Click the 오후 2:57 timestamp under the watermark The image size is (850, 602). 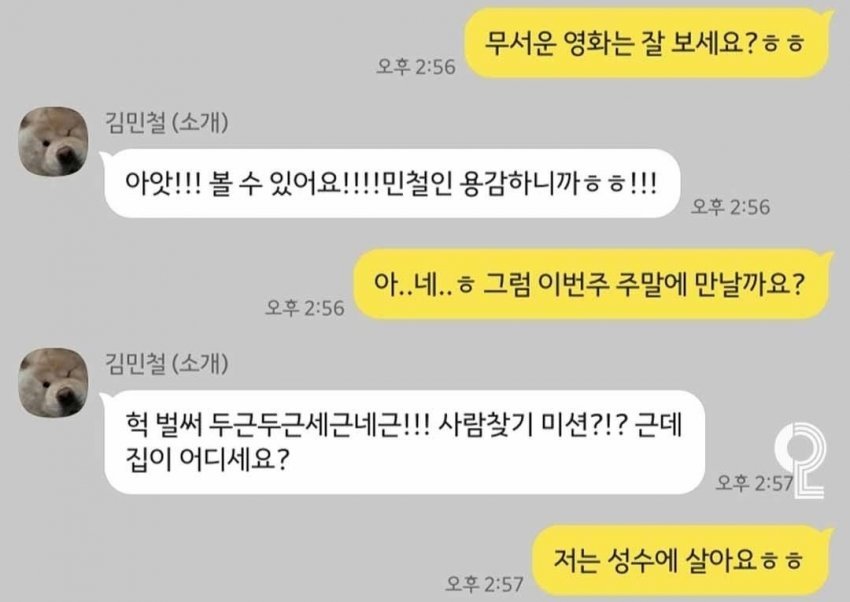755,482
